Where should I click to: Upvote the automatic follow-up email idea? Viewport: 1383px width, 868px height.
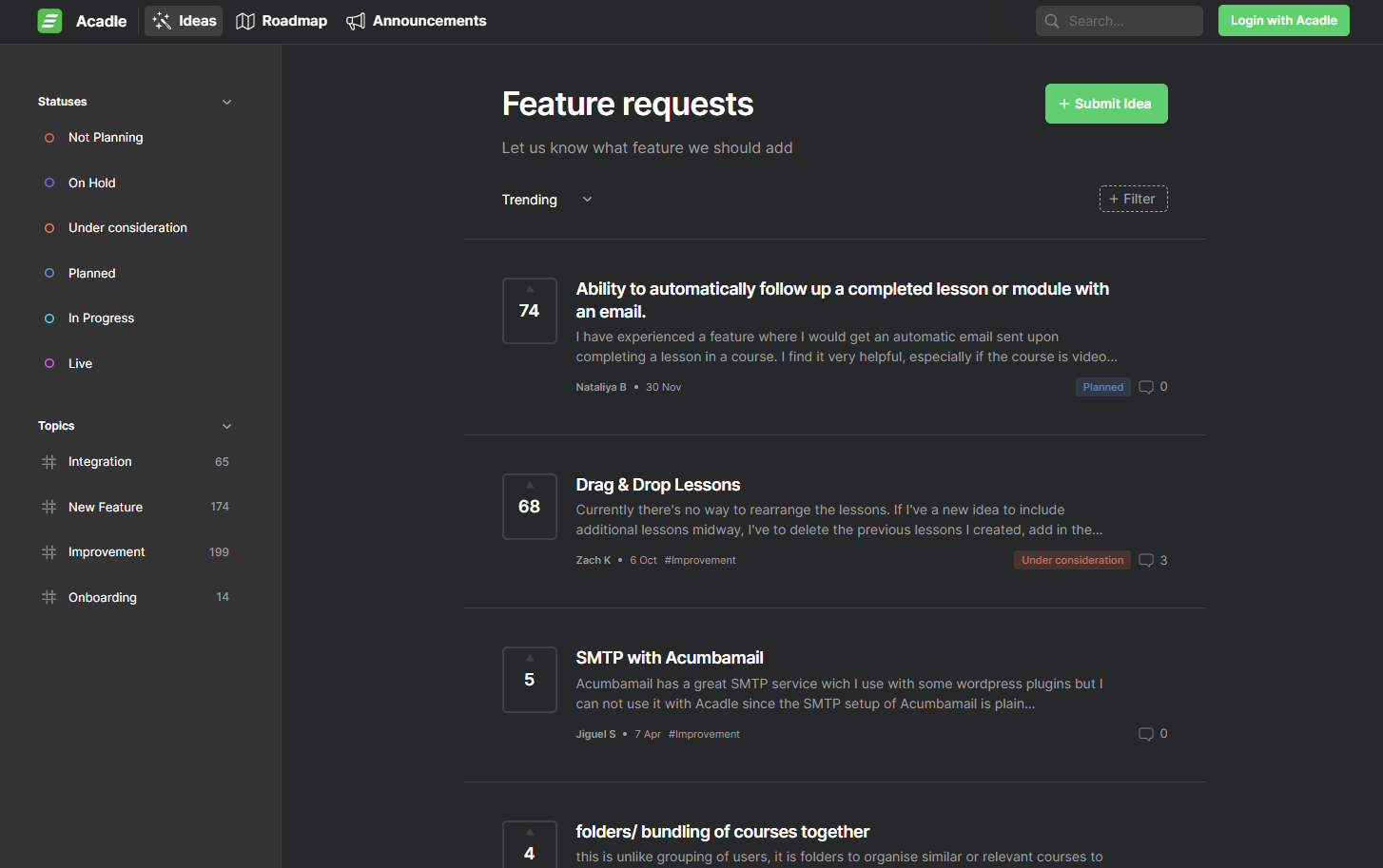point(530,311)
